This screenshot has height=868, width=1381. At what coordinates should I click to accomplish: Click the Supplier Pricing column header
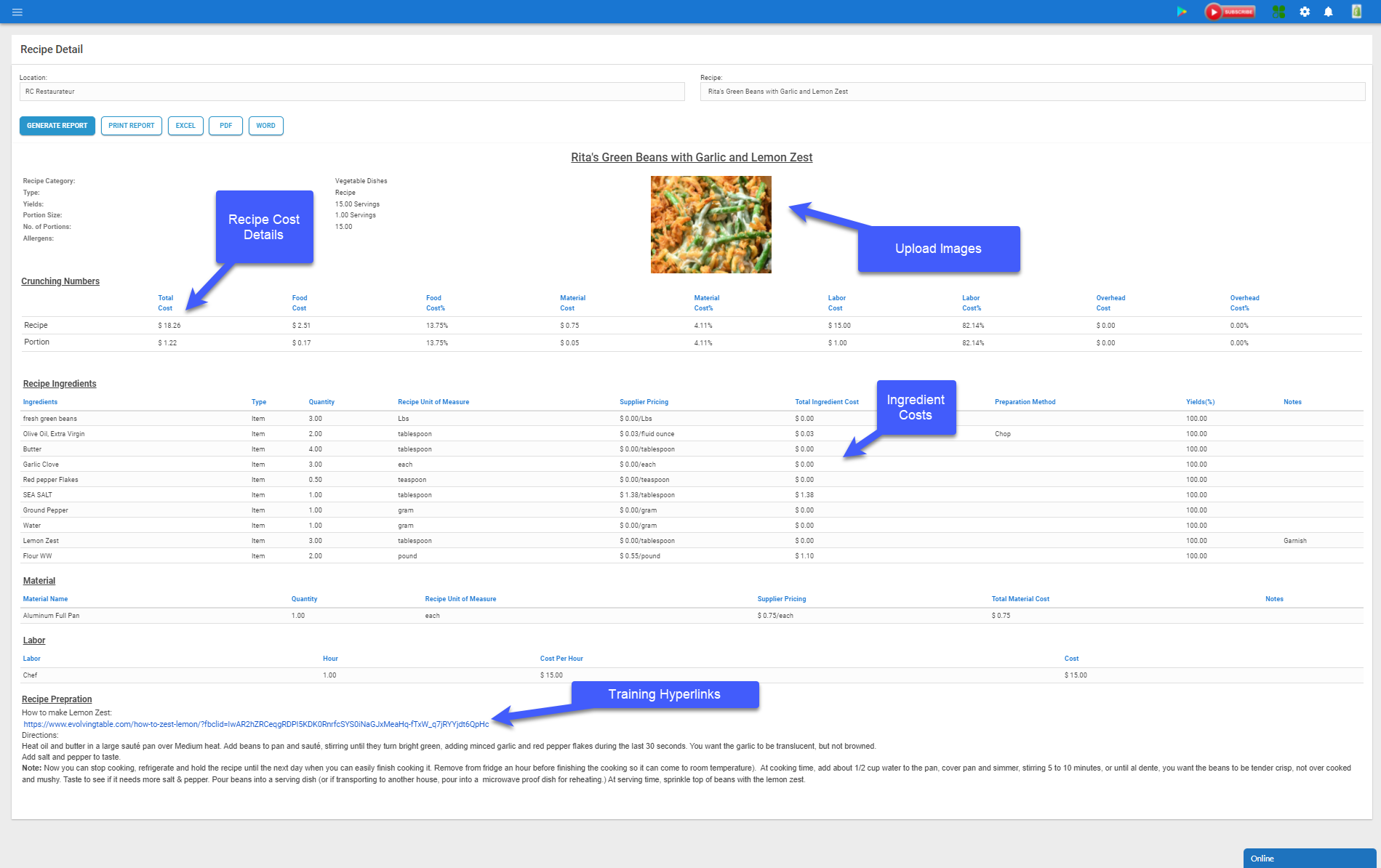[644, 401]
